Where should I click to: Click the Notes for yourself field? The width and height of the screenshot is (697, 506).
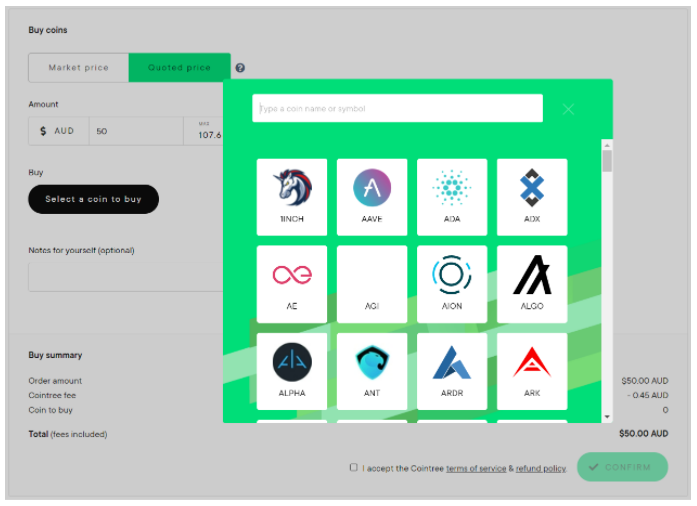(126, 277)
